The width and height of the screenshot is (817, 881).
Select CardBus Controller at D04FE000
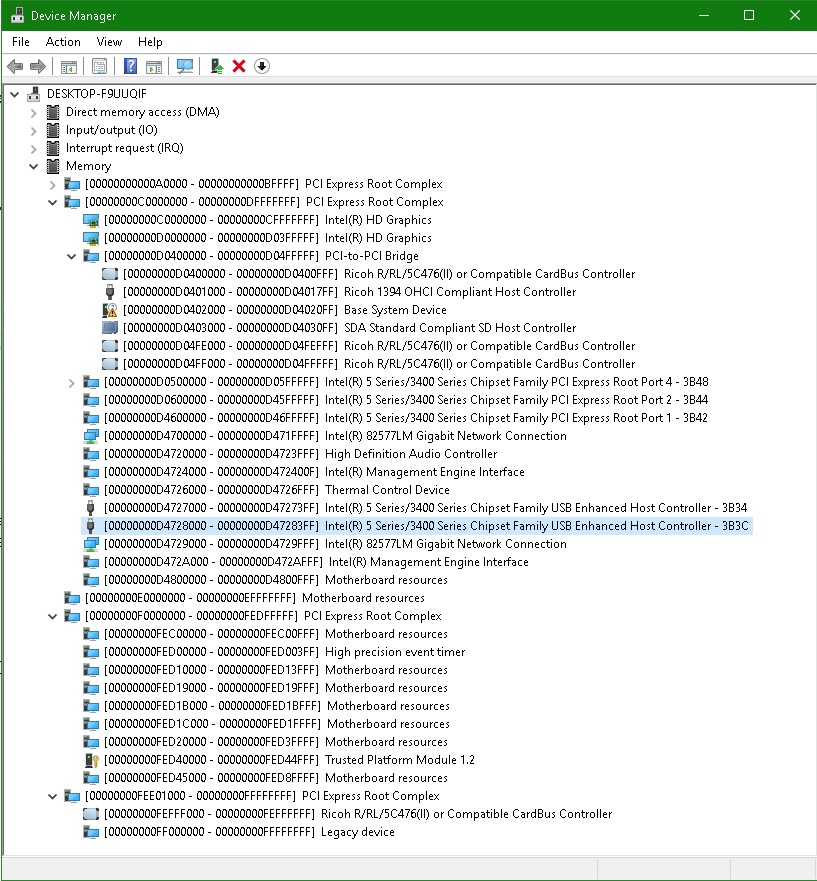click(x=379, y=346)
